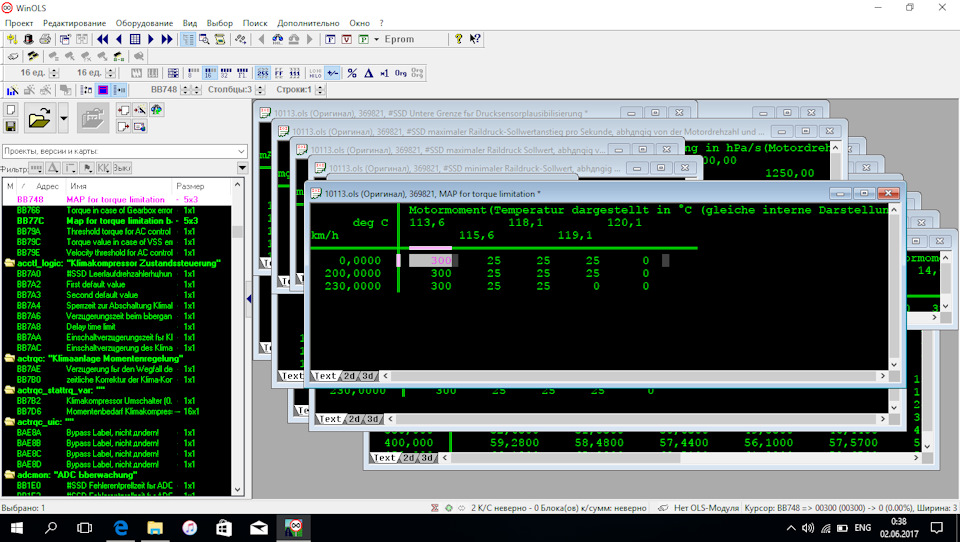Switch to 3d tab in the torque limitation window
The image size is (960, 542).
[x=367, y=376]
